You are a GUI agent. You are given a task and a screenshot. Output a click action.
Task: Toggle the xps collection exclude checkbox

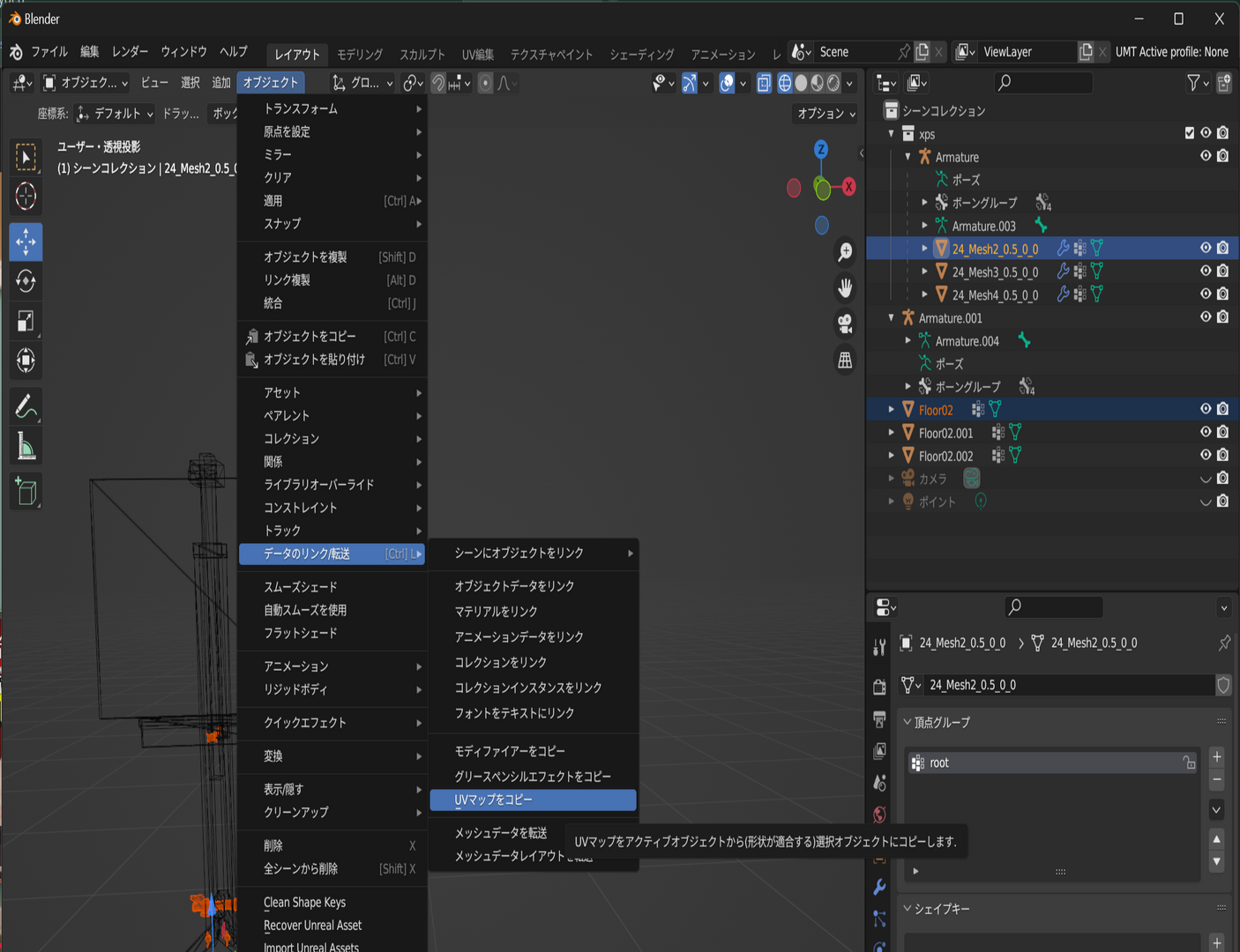(x=1189, y=133)
